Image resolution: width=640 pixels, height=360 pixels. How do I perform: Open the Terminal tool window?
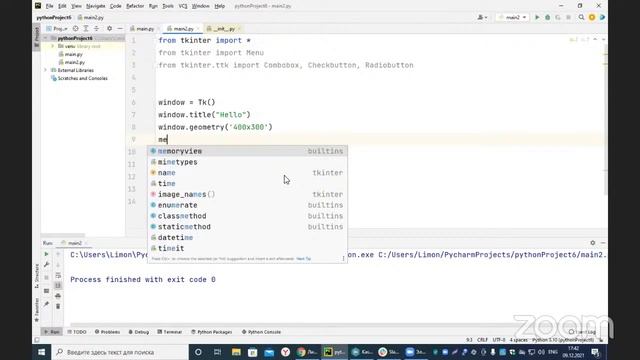(169, 332)
